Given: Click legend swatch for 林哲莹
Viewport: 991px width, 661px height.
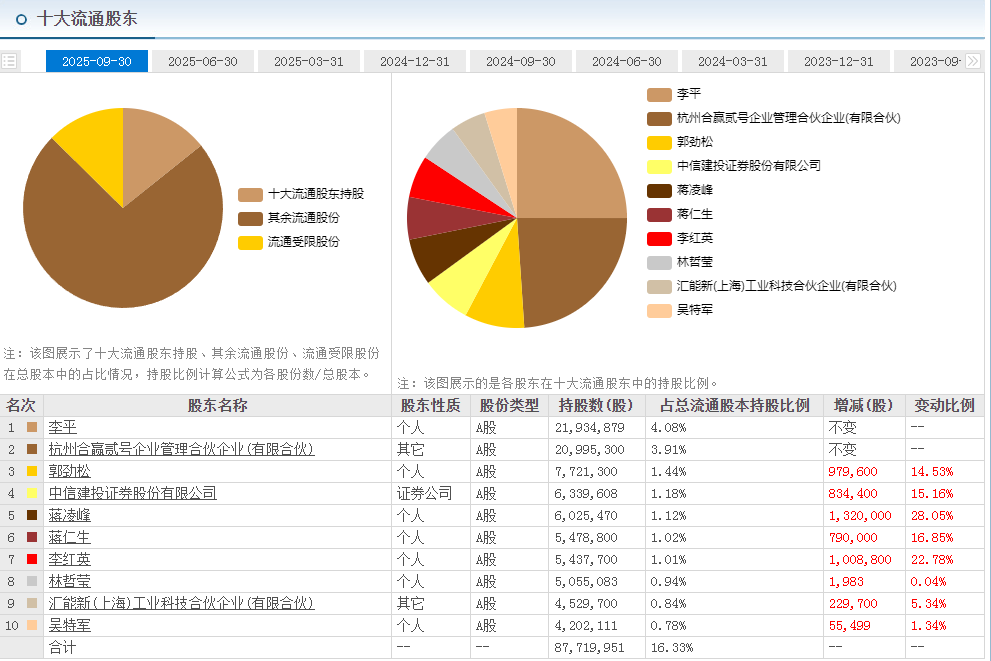Looking at the screenshot, I should (x=659, y=263).
